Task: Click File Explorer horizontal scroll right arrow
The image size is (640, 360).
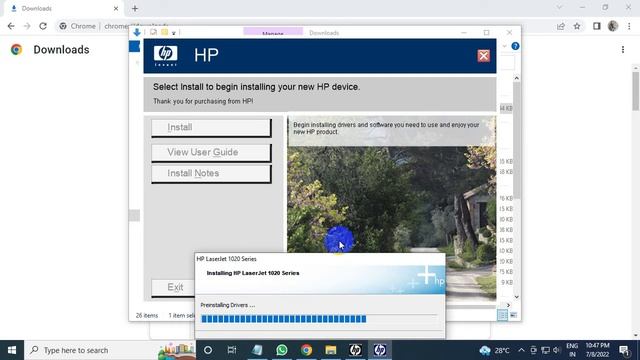Action: pyautogui.click(x=508, y=305)
